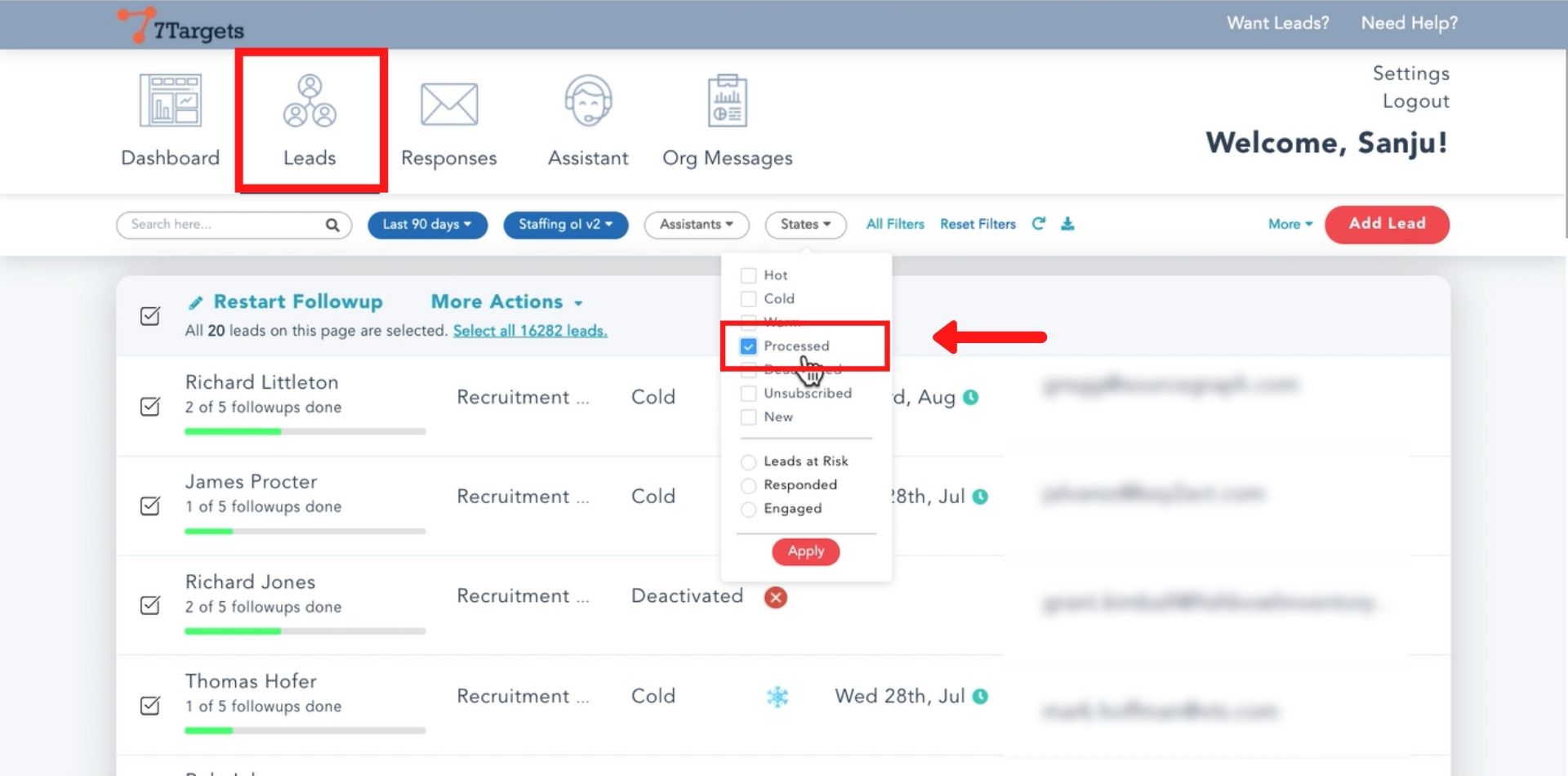Open Settings from top-right menu

click(x=1410, y=74)
